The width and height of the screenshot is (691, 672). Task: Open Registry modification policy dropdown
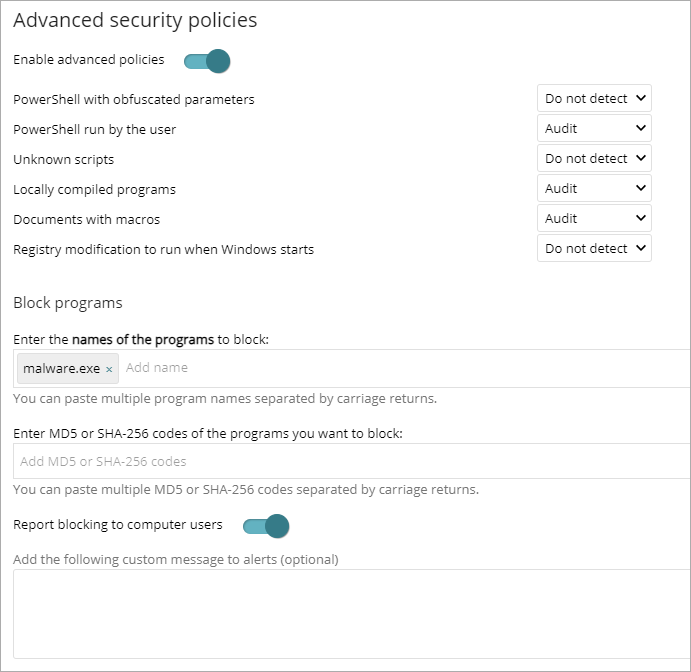pyautogui.click(x=594, y=249)
